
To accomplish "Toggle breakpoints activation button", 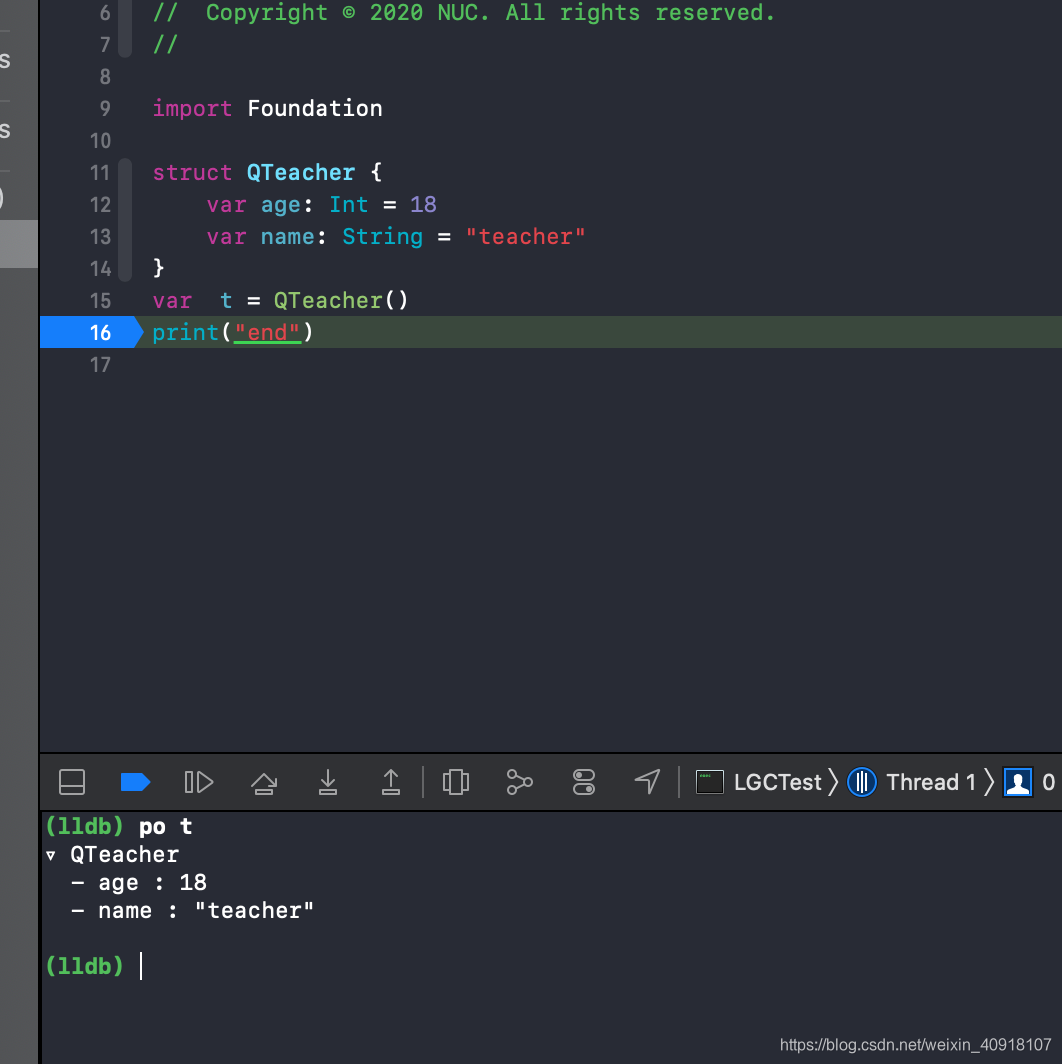I will click(x=135, y=782).
